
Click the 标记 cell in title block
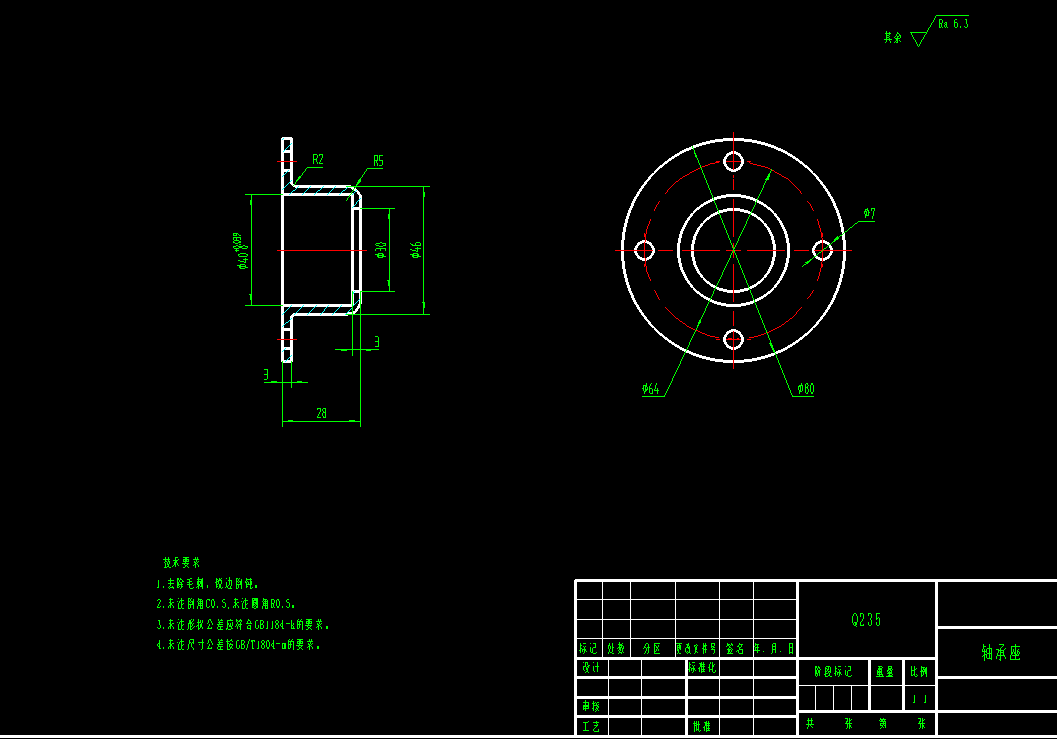[588, 648]
